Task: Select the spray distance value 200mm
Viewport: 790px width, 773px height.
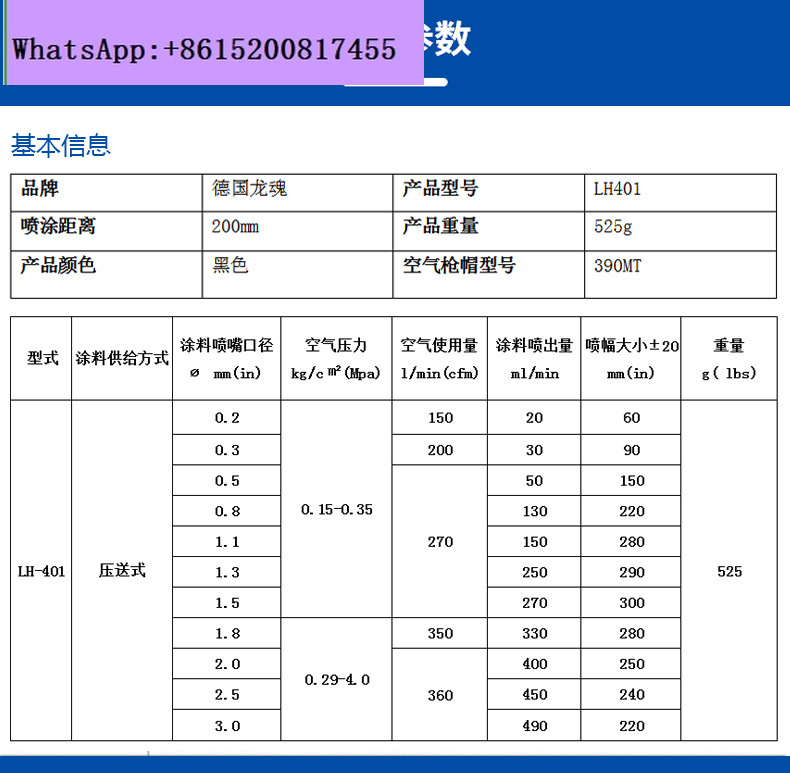Action: (235, 227)
